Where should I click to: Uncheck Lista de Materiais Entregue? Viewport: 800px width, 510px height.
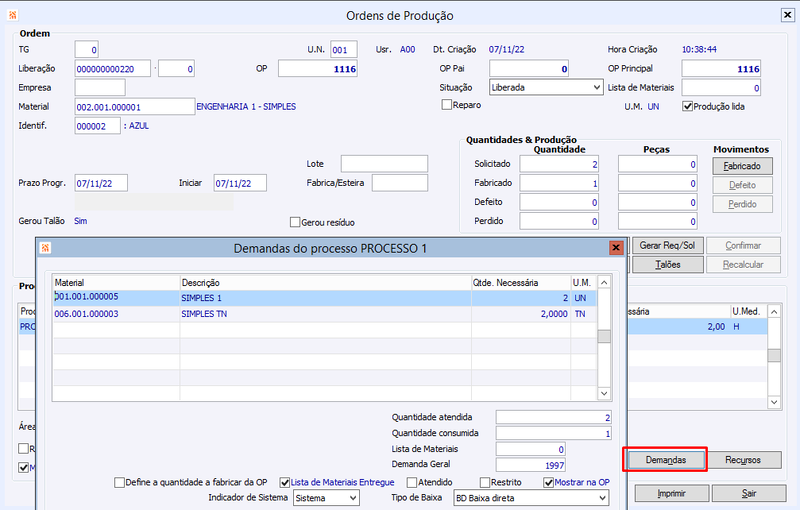point(285,482)
